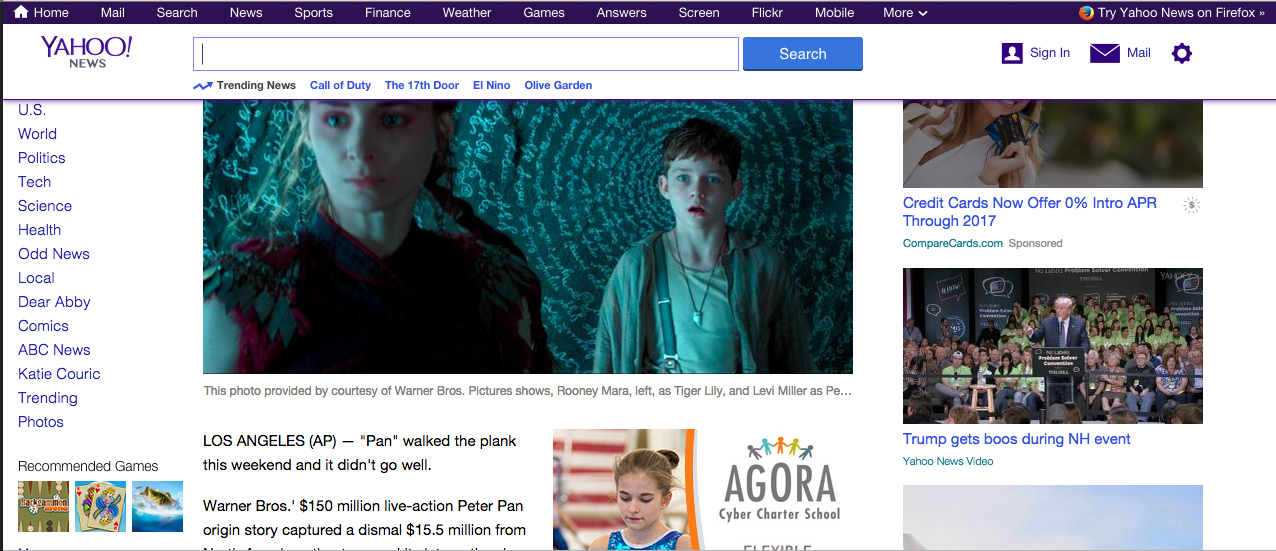Open Flickr in the top navigation bar
The width and height of the screenshot is (1276, 551).
tap(767, 13)
